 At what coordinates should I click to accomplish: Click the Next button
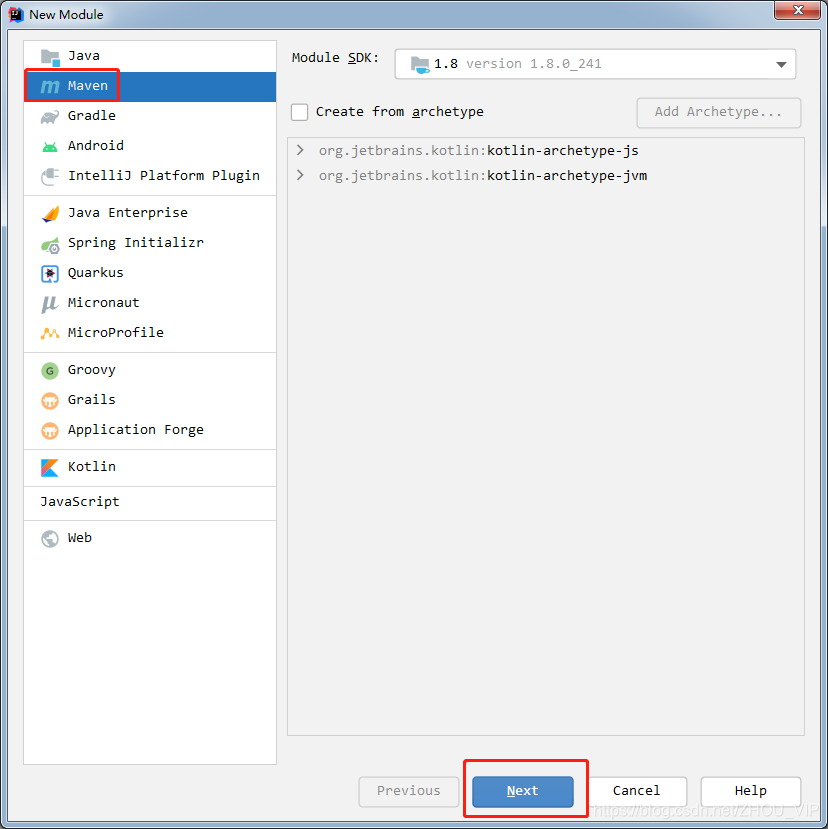coord(522,791)
